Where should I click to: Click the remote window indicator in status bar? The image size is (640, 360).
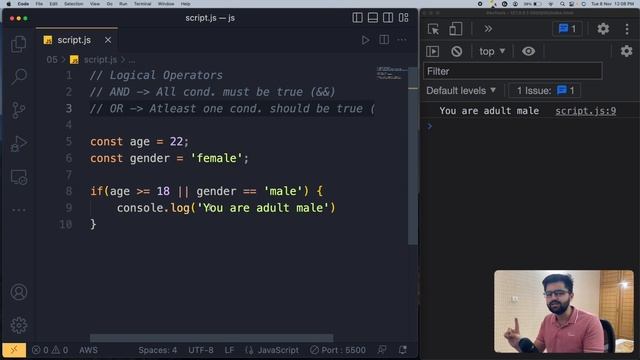pyautogui.click(x=14, y=350)
